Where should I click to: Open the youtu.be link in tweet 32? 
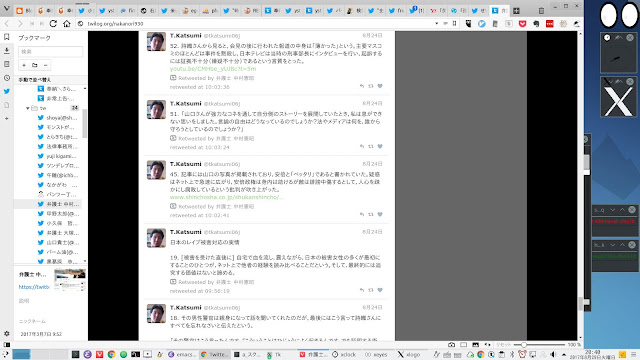click(x=213, y=69)
